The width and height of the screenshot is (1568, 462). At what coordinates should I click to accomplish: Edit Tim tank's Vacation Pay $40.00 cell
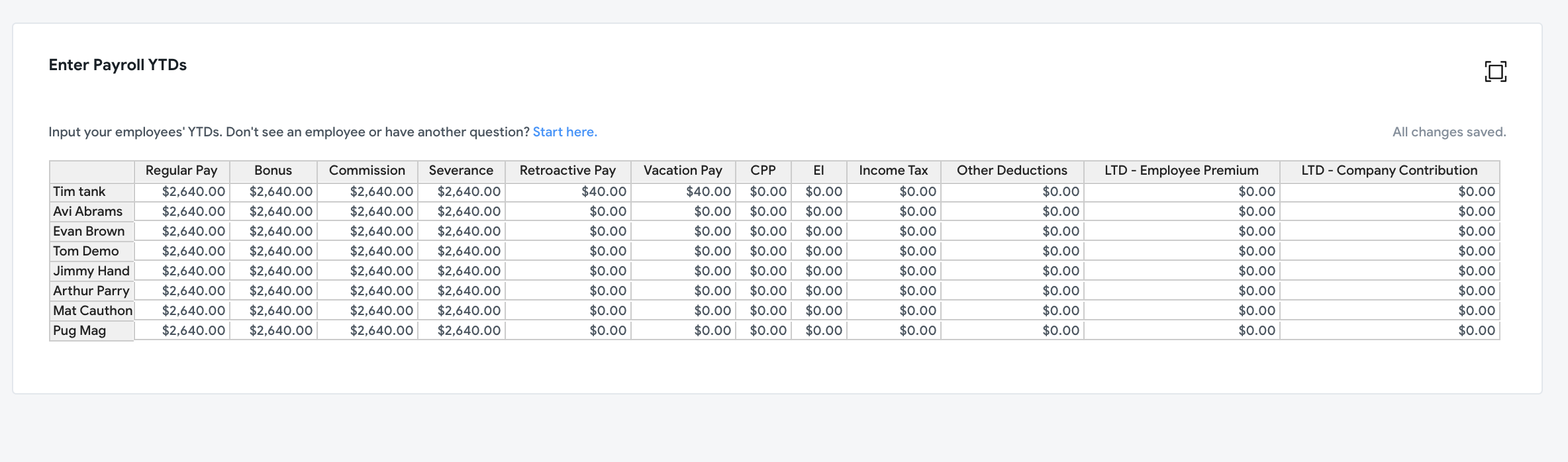point(683,192)
